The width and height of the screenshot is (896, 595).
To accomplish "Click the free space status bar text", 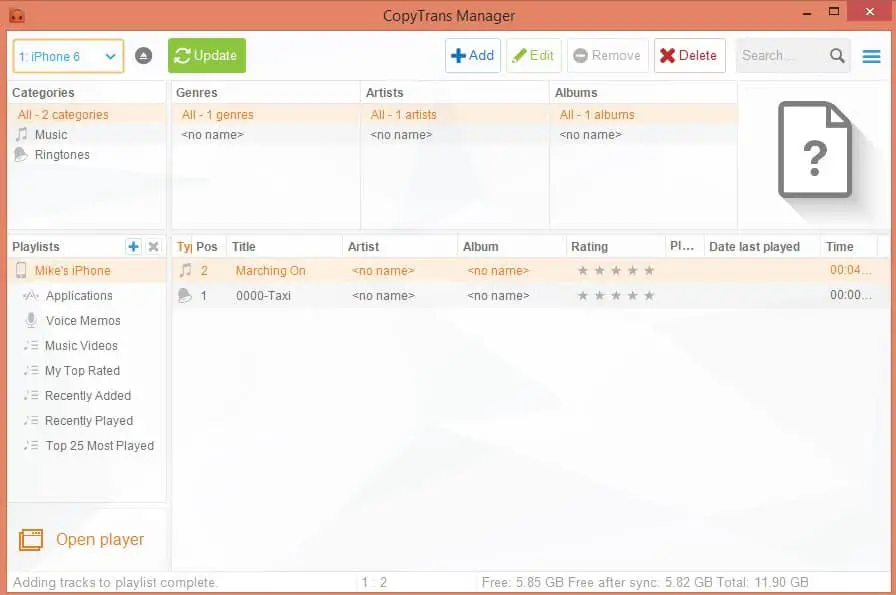I will pyautogui.click(x=645, y=582).
